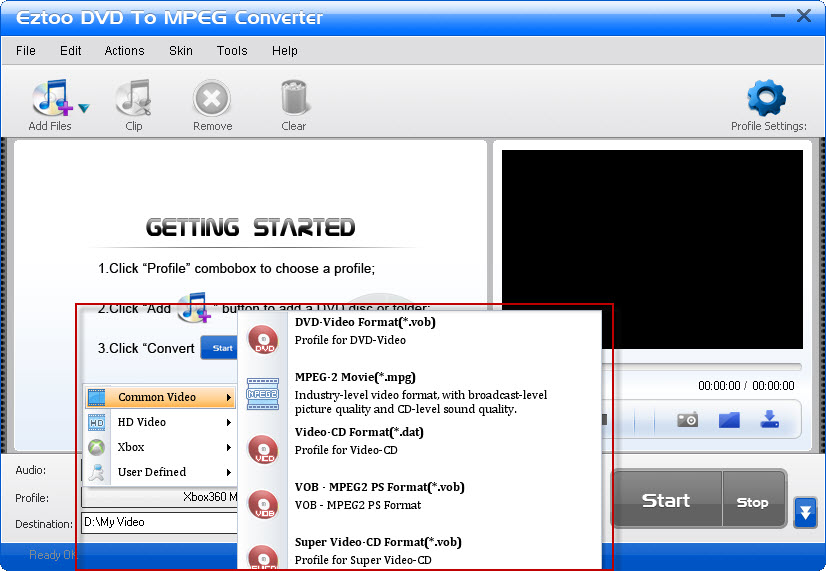Choose MPEG-2 Movie(*.mpg) profile

[420, 393]
